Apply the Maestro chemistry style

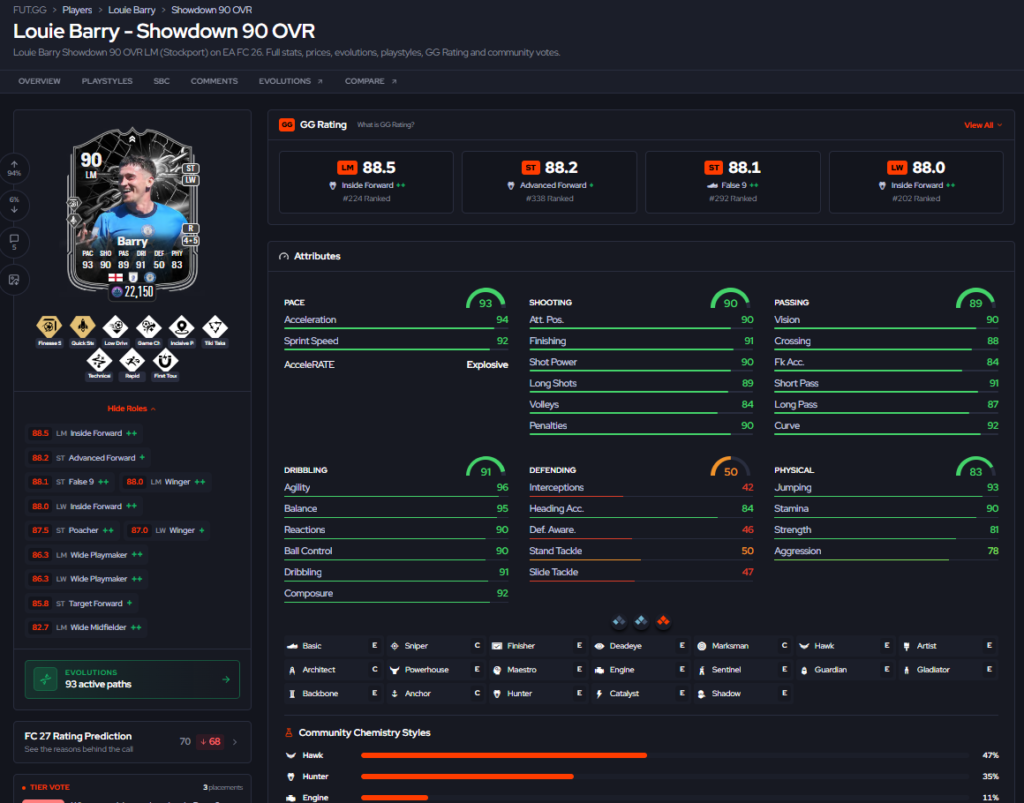[x=538, y=670]
